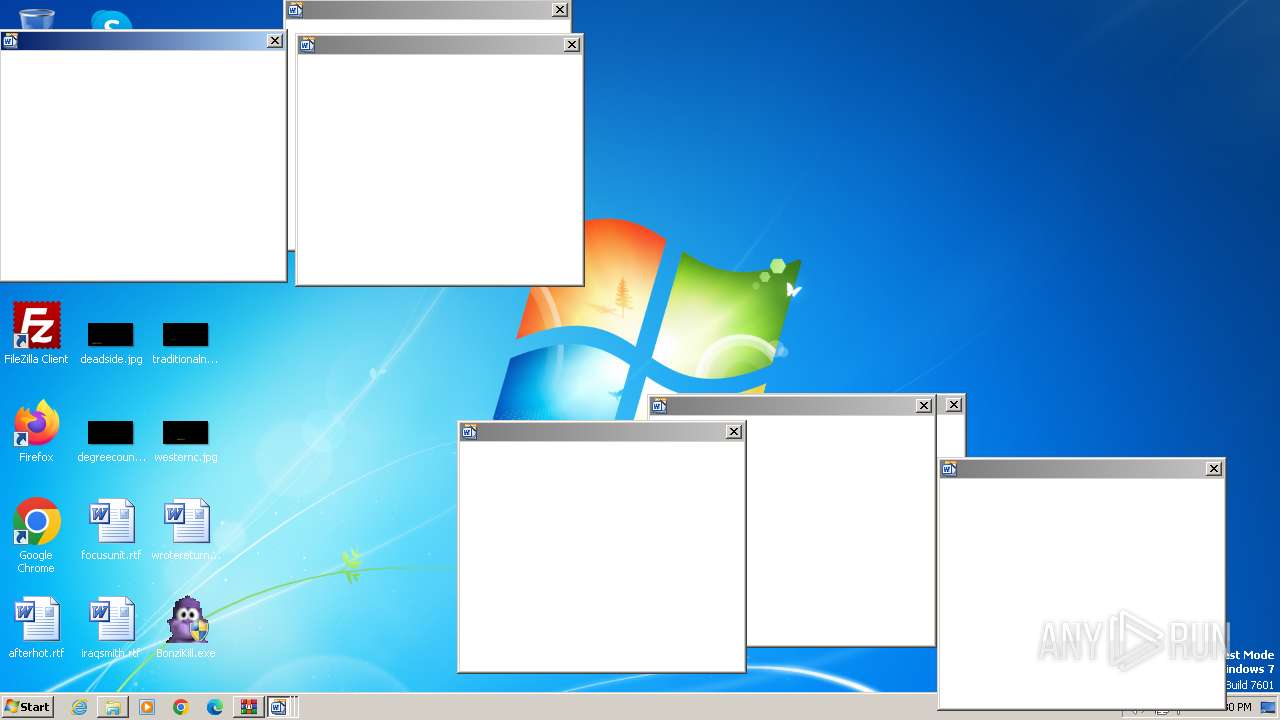1280x720 pixels.
Task: Click the iraqsmith.rtf file name label
Action: pyautogui.click(x=111, y=653)
